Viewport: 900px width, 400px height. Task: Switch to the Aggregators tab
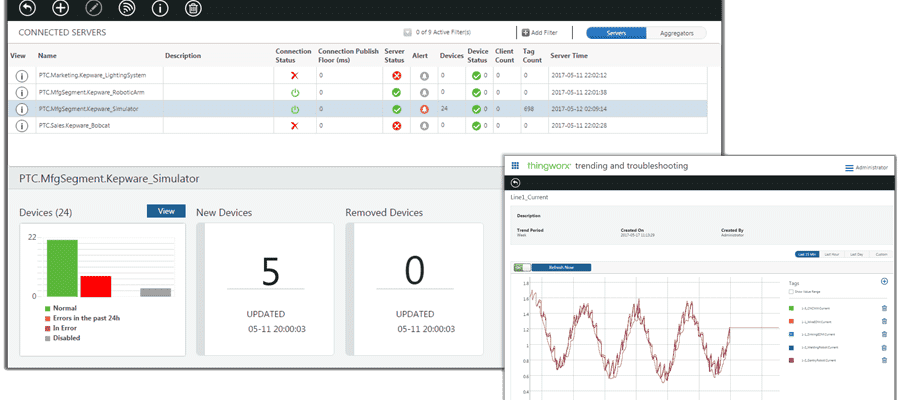[677, 33]
